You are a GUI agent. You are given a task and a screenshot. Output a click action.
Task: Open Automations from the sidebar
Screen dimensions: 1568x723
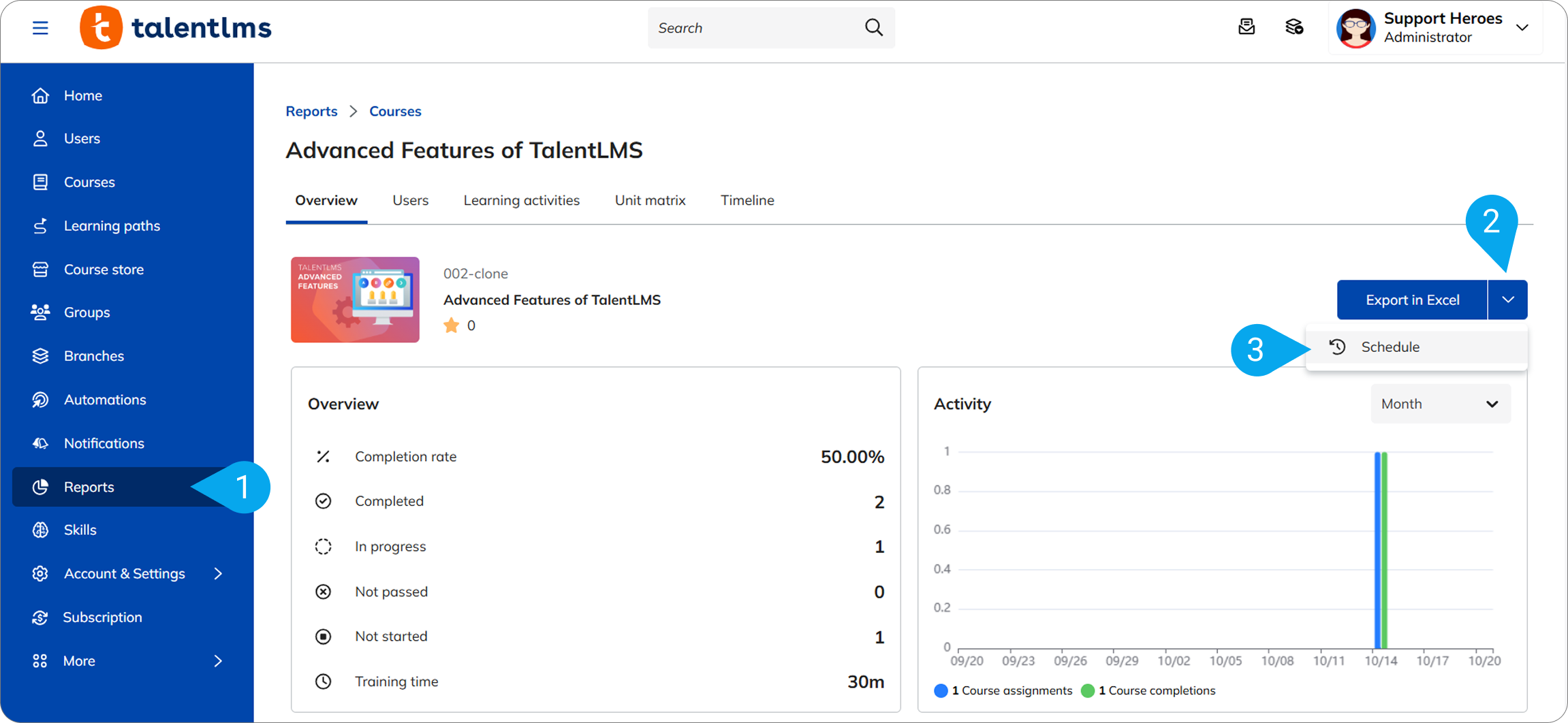tap(104, 400)
